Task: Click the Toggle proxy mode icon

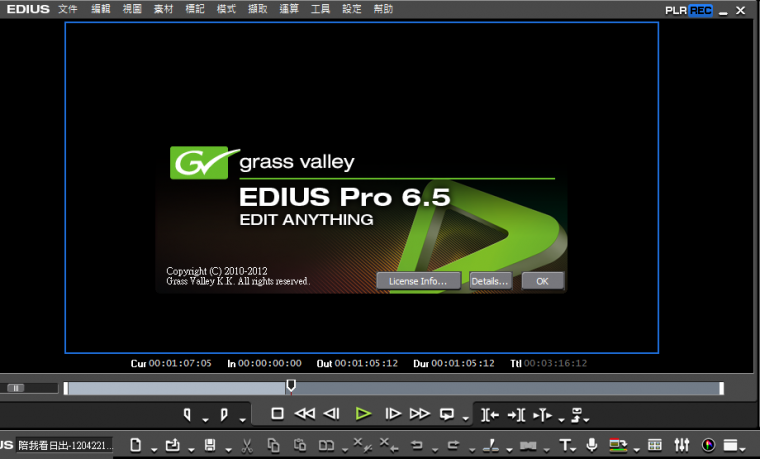Action: pyautogui.click(x=618, y=445)
